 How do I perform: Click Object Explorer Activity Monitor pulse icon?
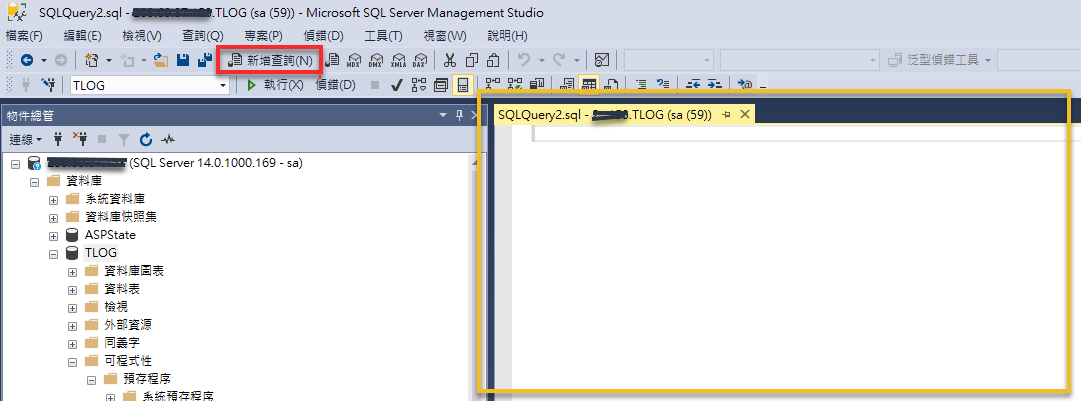click(x=168, y=139)
